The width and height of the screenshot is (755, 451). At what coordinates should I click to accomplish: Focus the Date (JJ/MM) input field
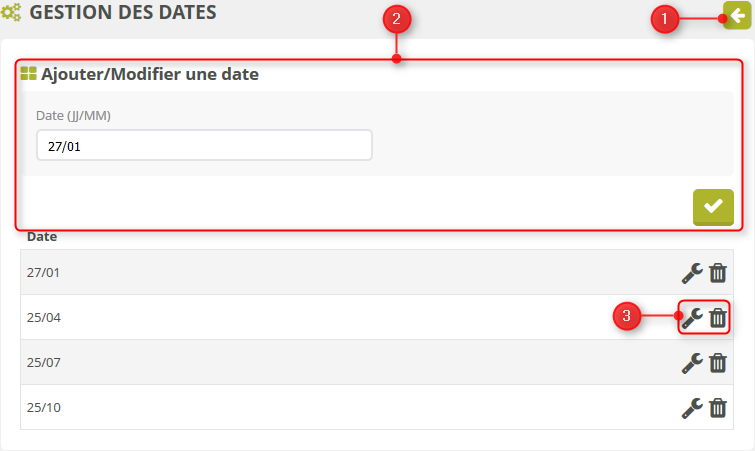coord(204,146)
